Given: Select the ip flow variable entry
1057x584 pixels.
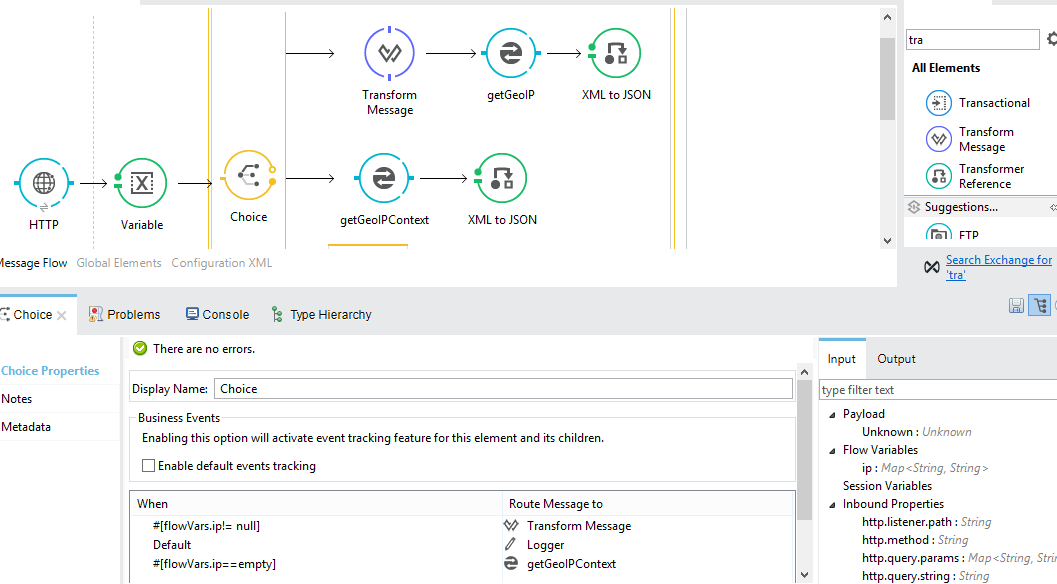Looking at the screenshot, I should pos(924,468).
